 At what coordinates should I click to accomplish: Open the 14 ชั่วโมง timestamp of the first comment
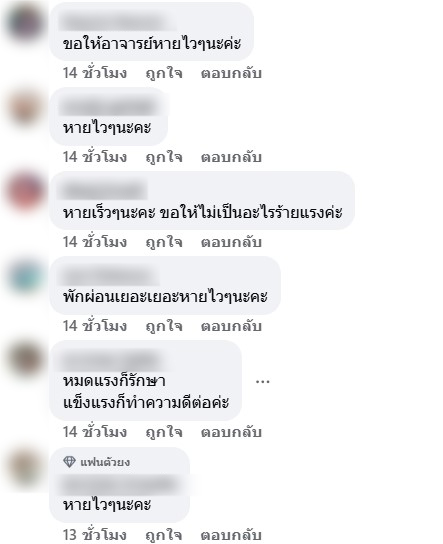[x=95, y=73]
